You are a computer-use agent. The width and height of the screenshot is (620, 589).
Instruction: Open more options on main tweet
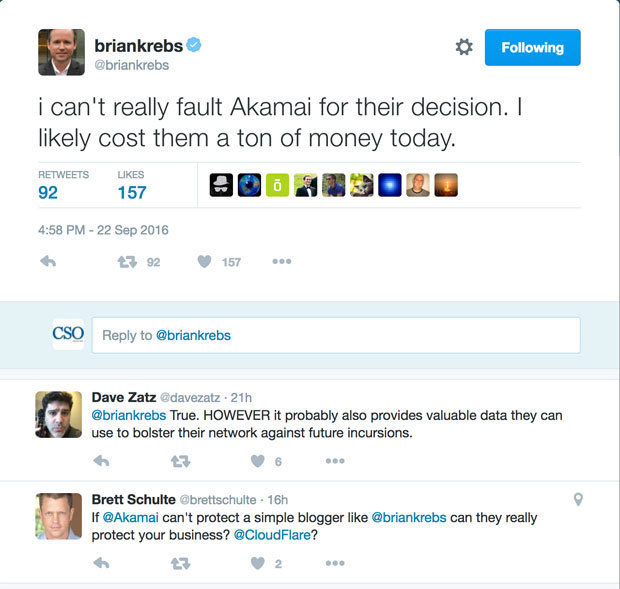(282, 262)
